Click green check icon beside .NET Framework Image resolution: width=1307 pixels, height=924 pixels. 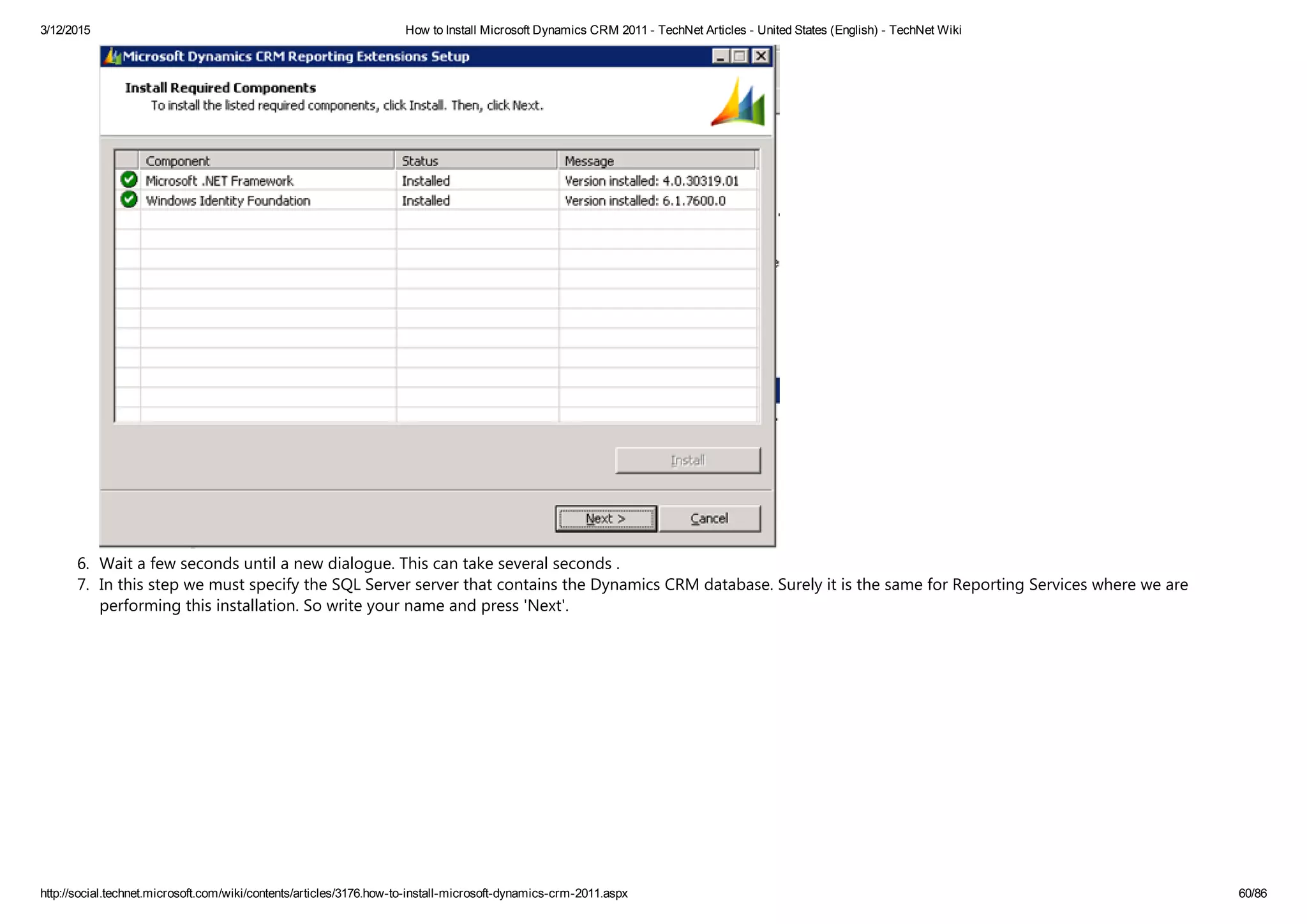tap(129, 180)
